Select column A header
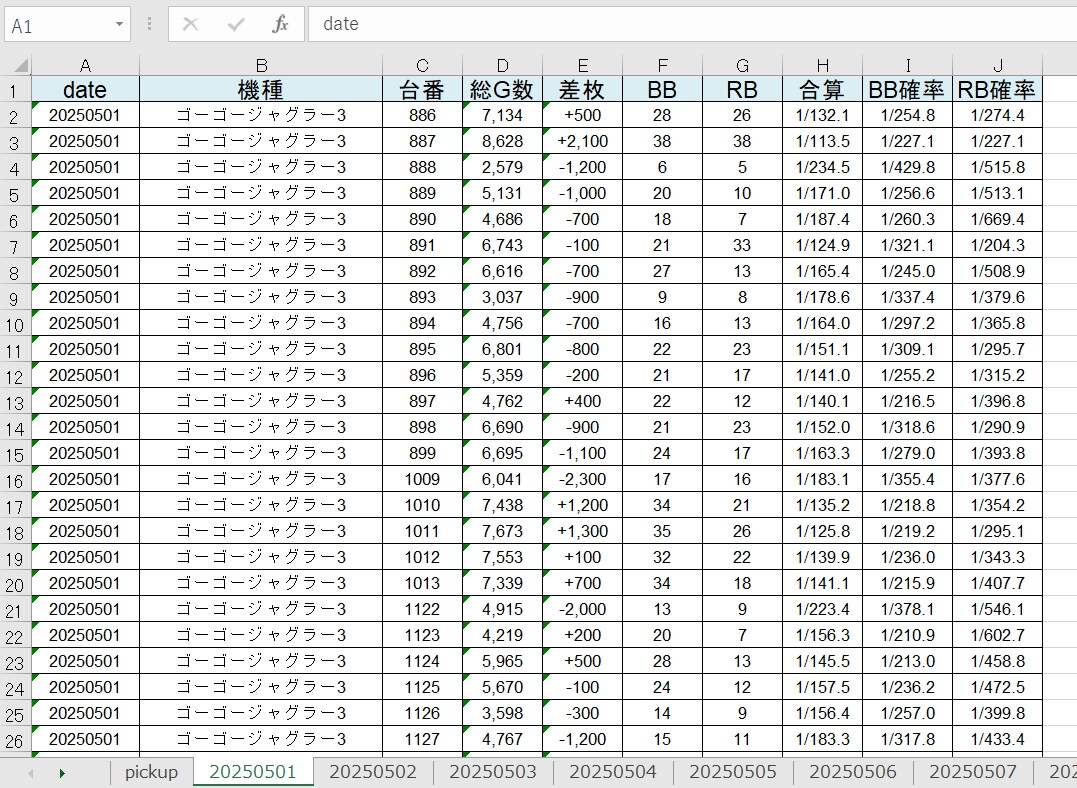The image size is (1077, 788). tap(85, 66)
